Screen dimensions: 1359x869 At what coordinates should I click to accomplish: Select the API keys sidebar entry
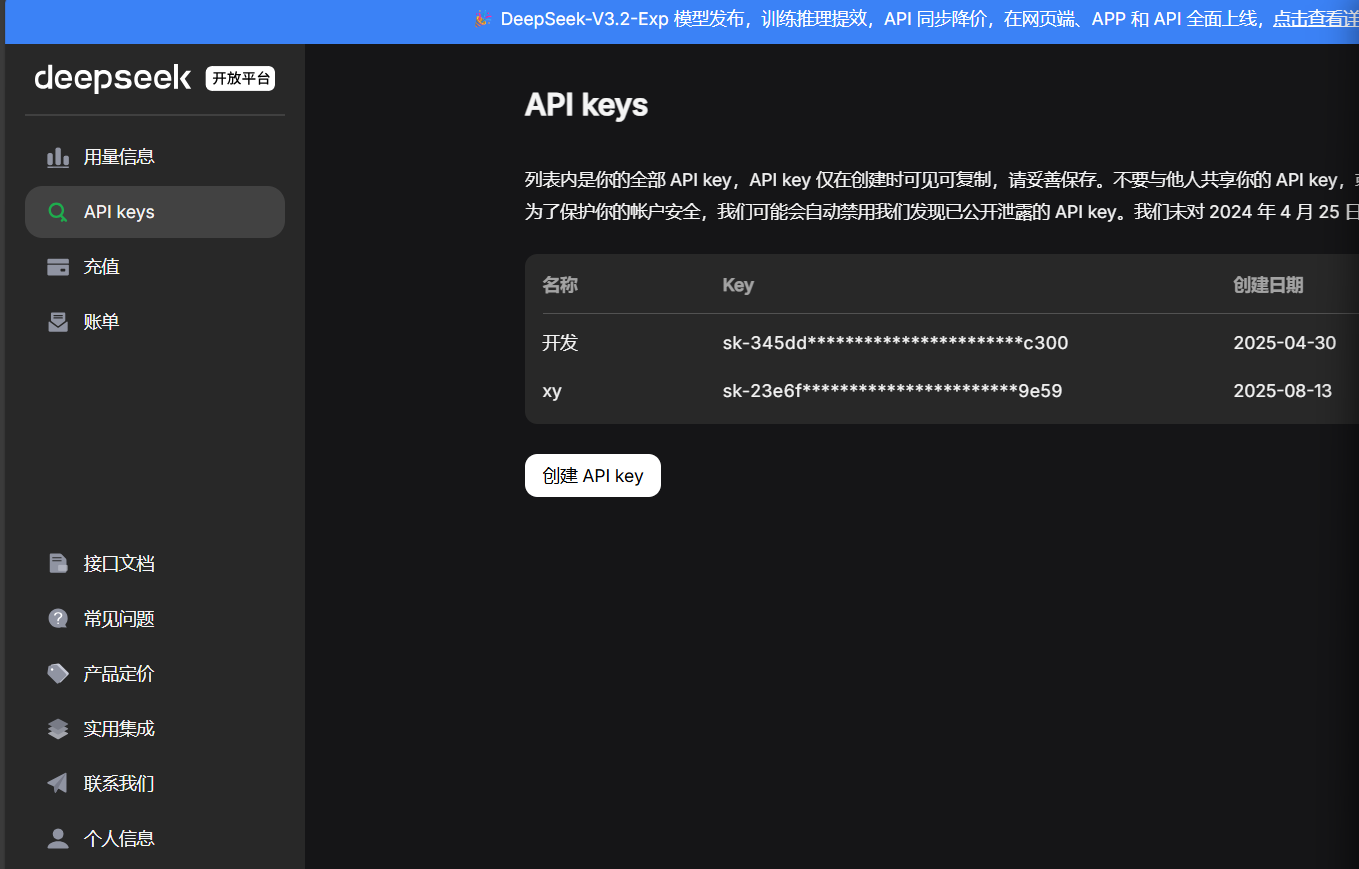tap(119, 212)
